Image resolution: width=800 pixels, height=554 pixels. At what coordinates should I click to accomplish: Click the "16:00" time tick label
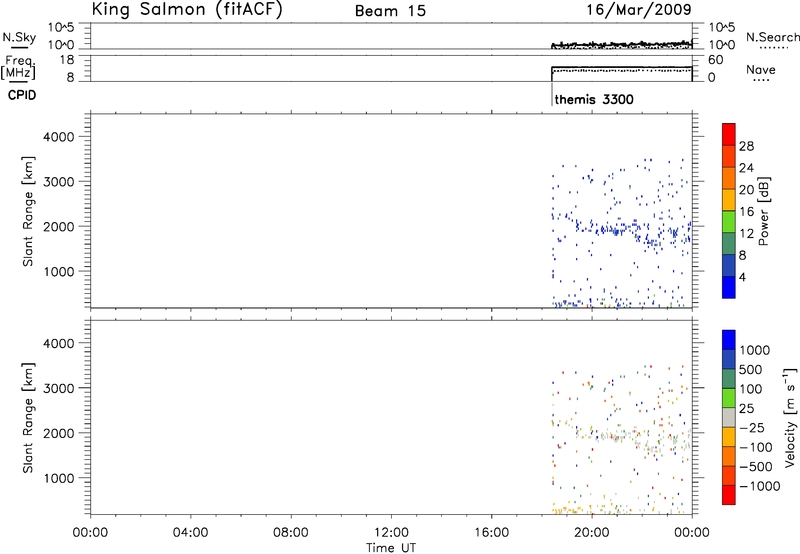point(491,533)
